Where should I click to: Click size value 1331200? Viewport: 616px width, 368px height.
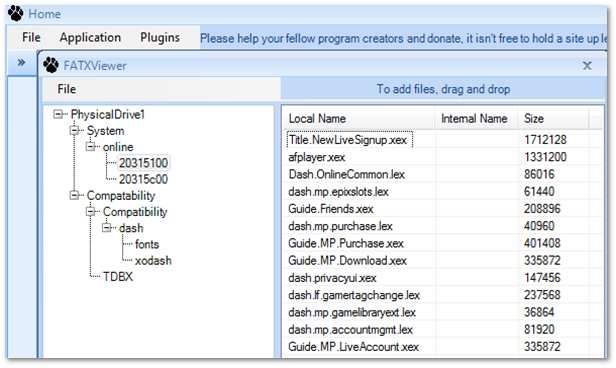(x=545, y=157)
